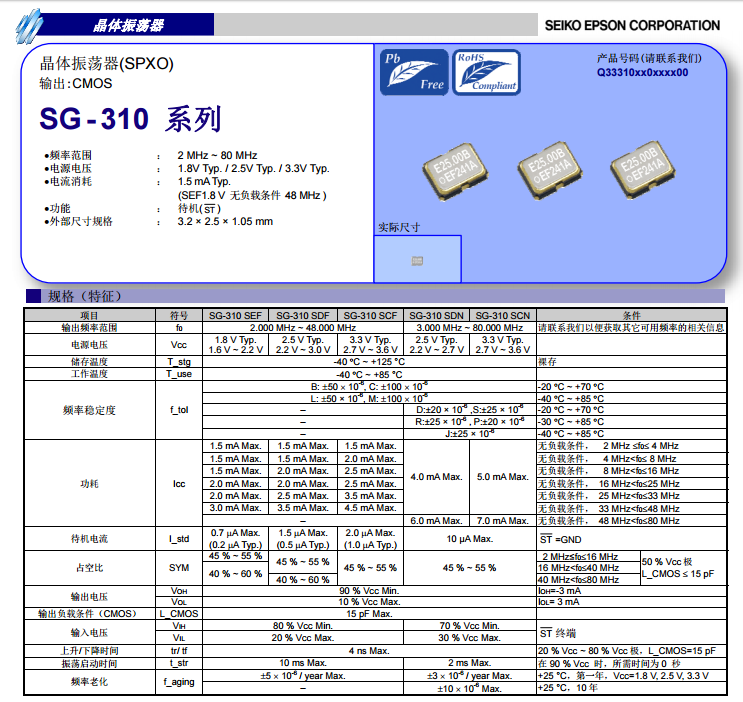743x702 pixels.
Task: Select the middle oscillator chip photo
Action: click(x=545, y=167)
